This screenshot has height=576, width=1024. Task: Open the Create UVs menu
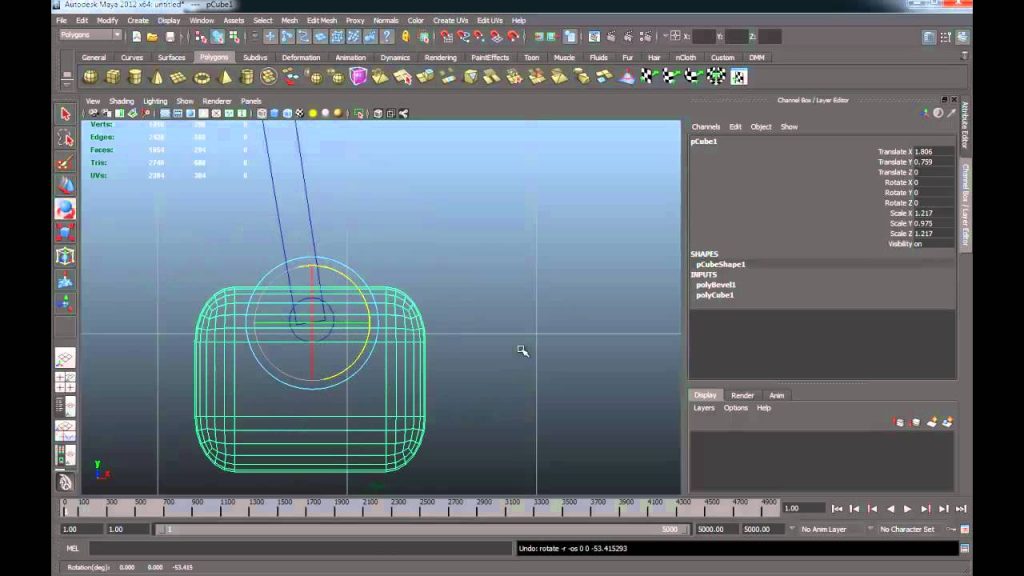click(451, 20)
